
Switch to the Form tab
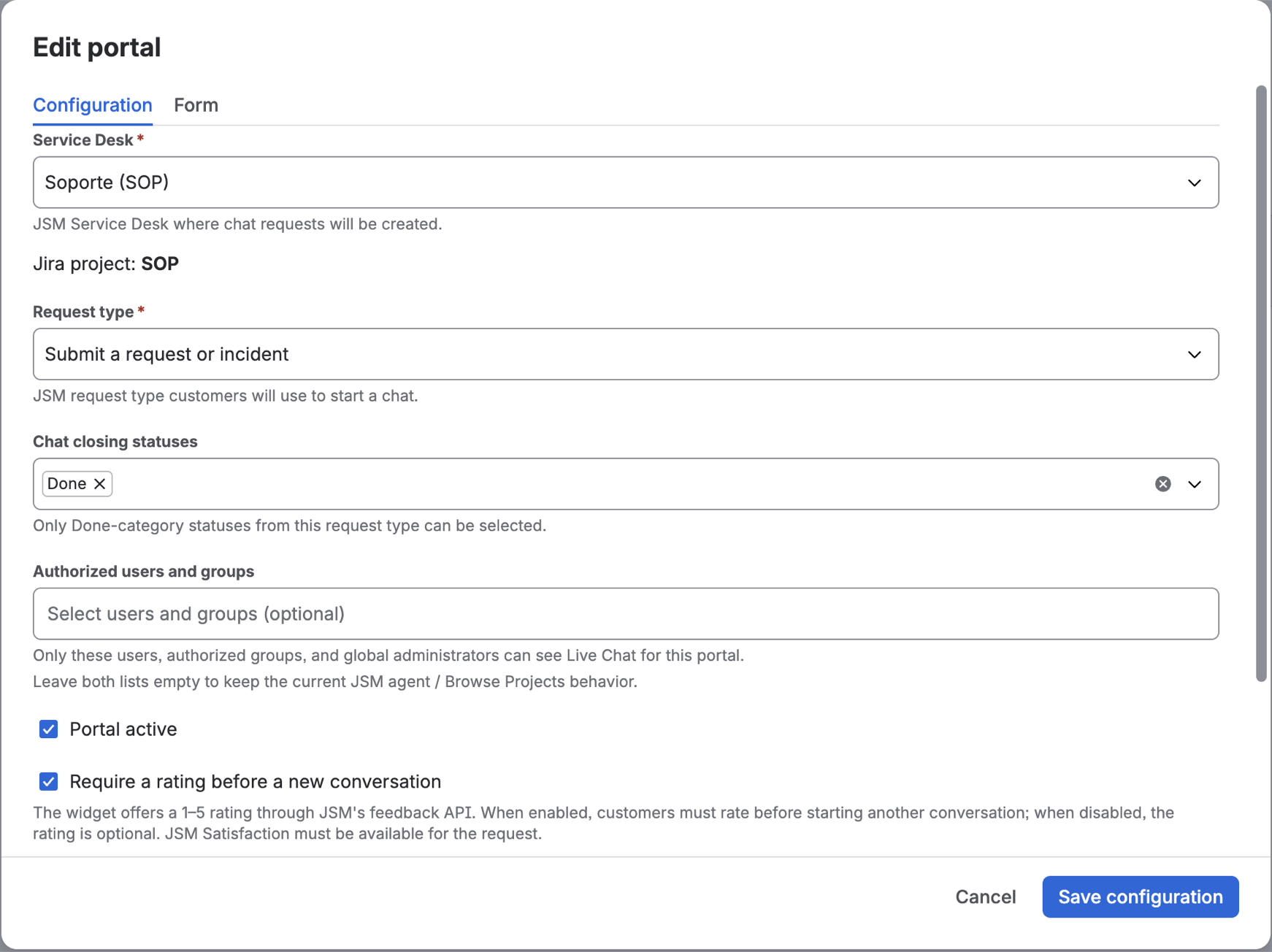coord(196,105)
